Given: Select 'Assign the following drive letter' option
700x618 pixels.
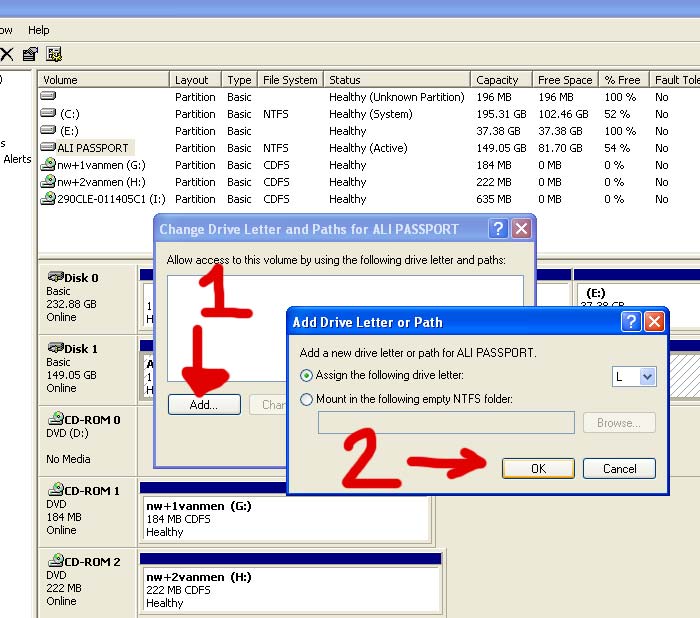Looking at the screenshot, I should (306, 376).
